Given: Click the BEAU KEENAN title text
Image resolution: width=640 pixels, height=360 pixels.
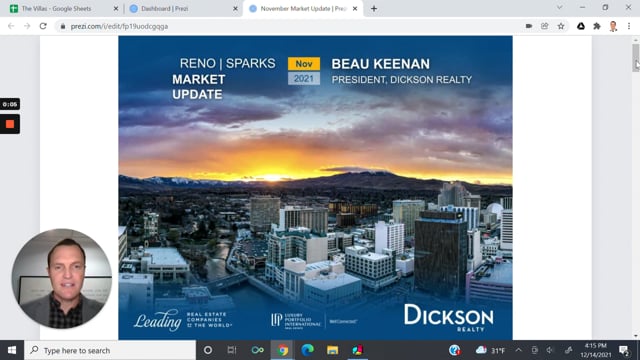Looking at the screenshot, I should pyautogui.click(x=380, y=64).
